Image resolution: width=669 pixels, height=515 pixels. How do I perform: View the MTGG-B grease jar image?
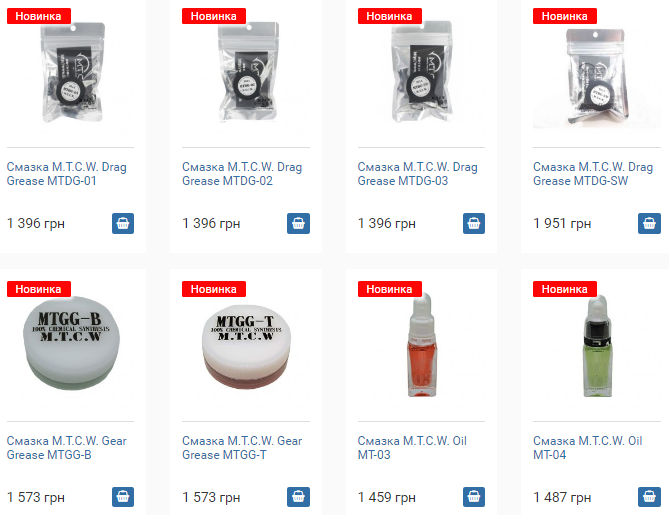pos(71,343)
